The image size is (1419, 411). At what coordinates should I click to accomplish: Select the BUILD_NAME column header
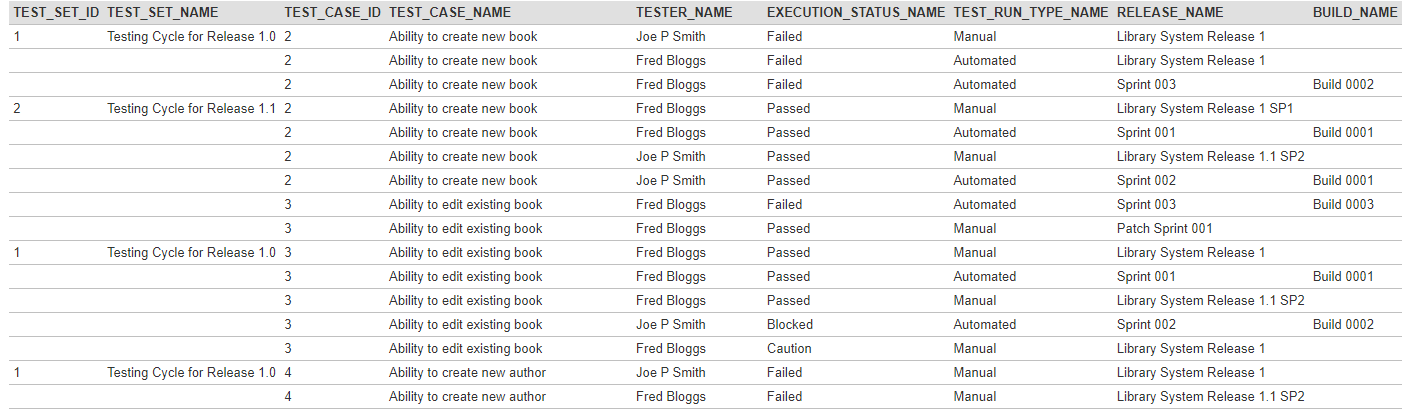point(1355,13)
